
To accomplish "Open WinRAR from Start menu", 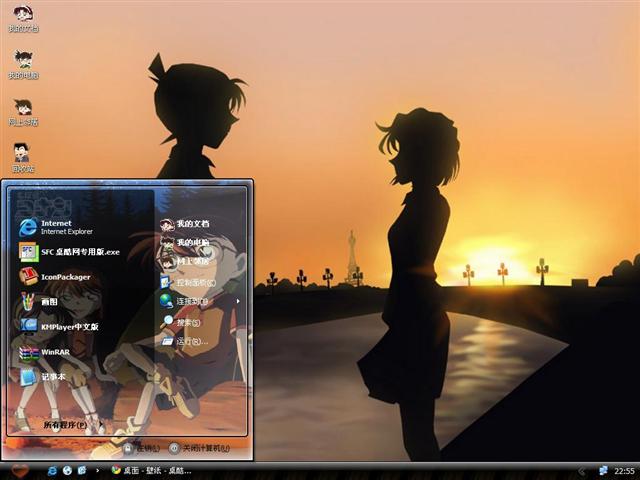I will (44, 352).
